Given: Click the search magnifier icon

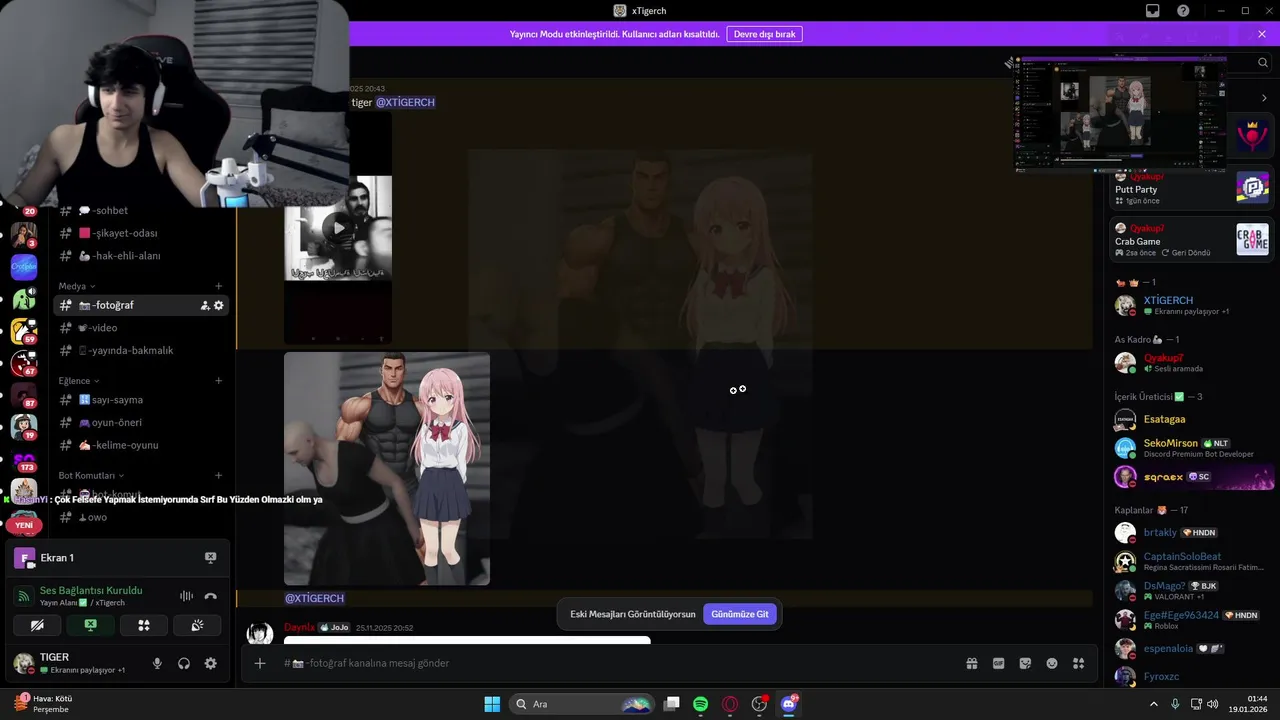Looking at the screenshot, I should [1263, 62].
